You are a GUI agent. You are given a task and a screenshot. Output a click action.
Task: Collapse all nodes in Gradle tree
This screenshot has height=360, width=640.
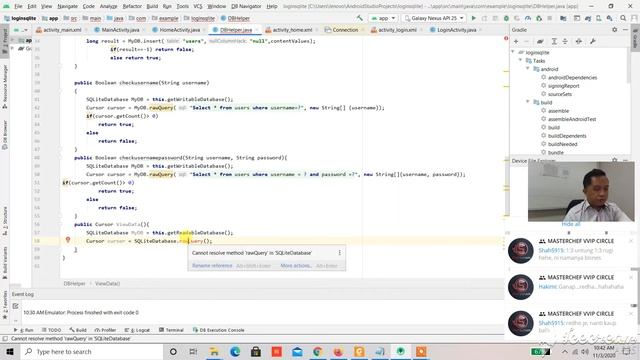click(565, 41)
